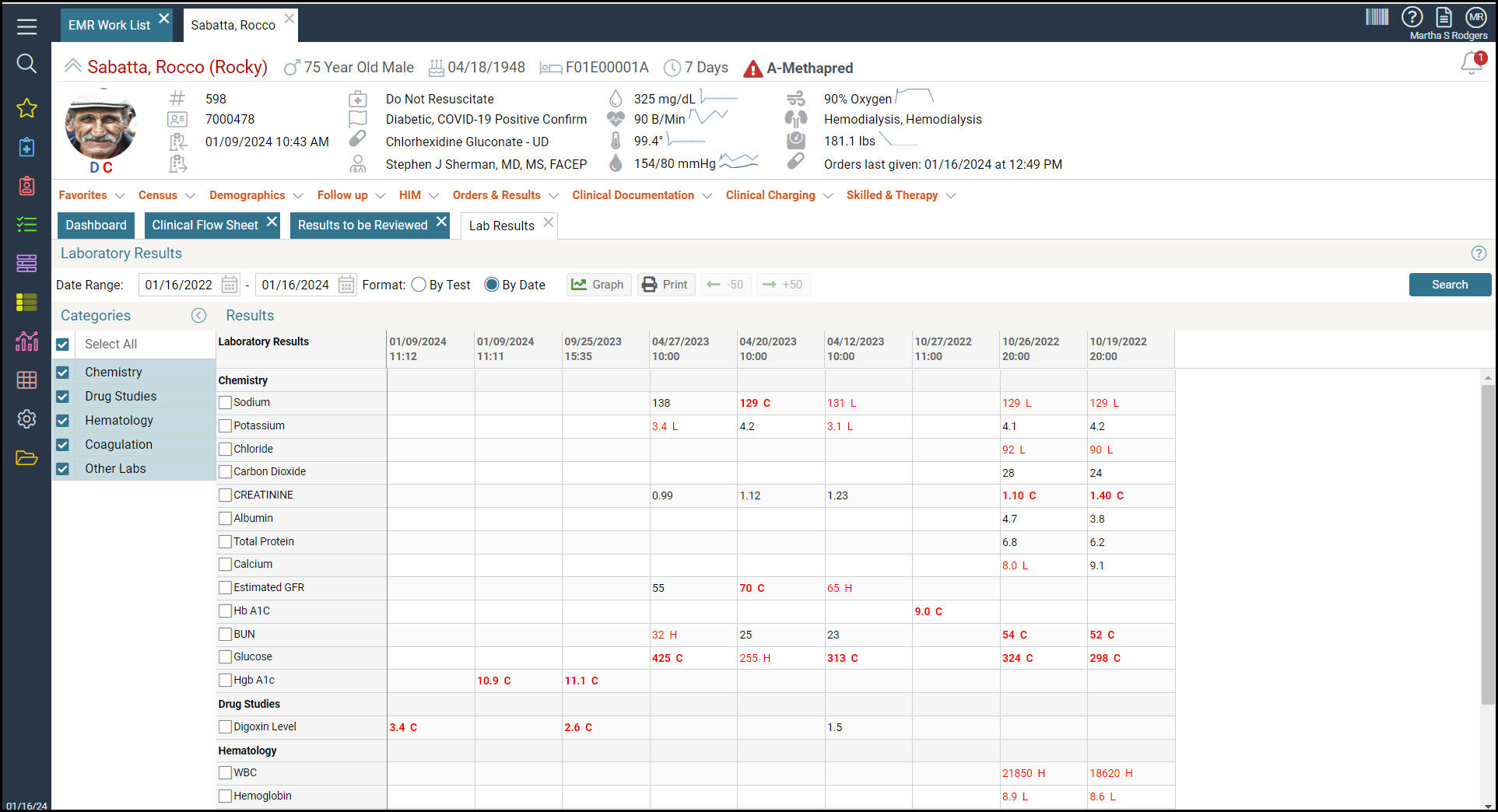1498x812 pixels.
Task: Open the Dashboard tab
Action: (96, 225)
